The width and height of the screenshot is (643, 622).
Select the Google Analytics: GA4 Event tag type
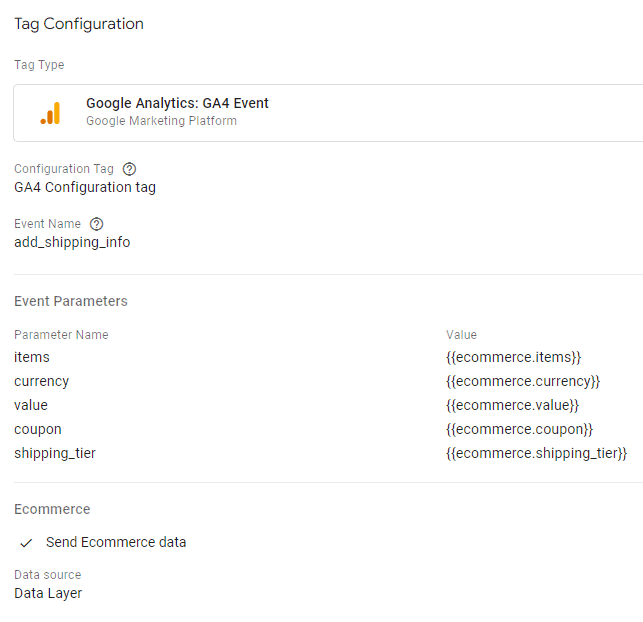tap(328, 113)
